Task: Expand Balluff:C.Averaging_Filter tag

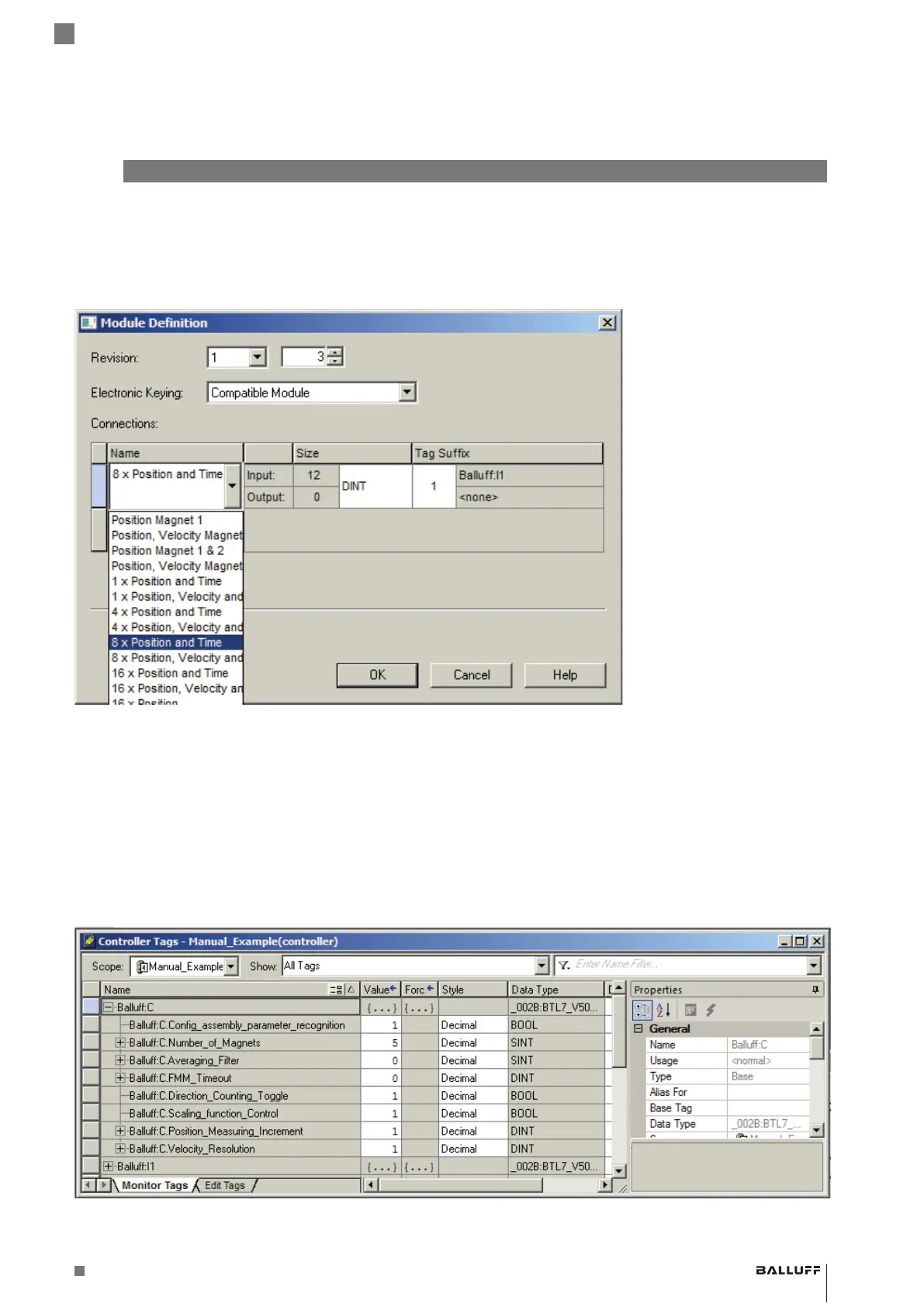Action: 120,1060
